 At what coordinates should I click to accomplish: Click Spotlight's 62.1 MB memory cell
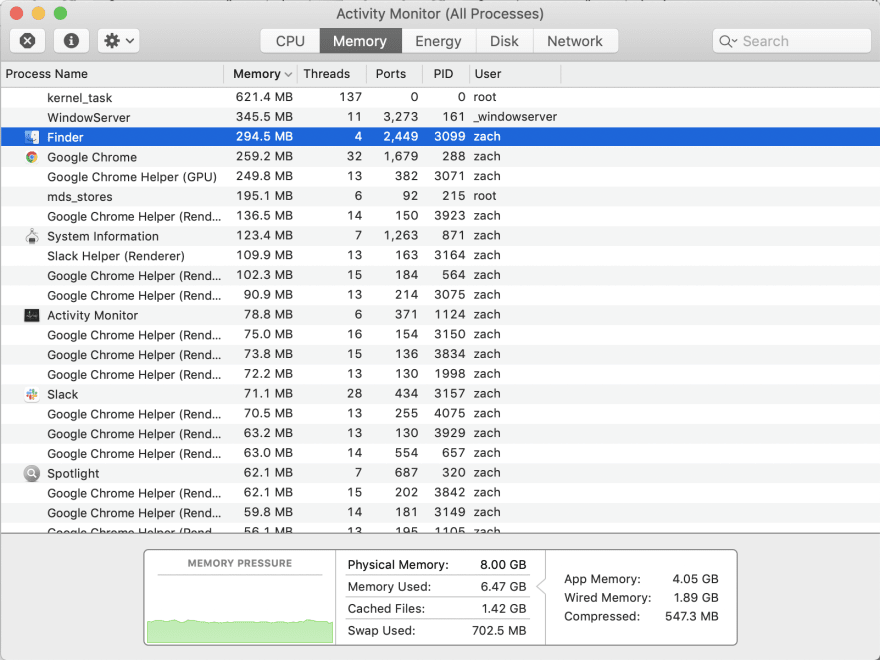click(x=268, y=473)
